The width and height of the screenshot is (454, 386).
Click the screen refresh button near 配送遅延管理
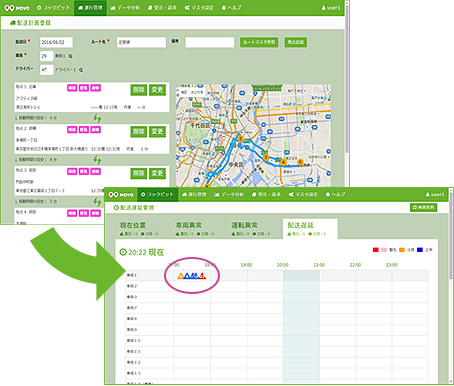pos(423,207)
